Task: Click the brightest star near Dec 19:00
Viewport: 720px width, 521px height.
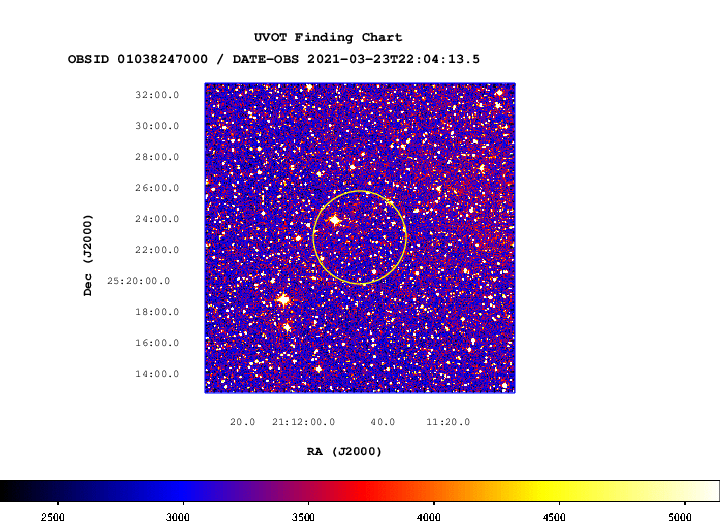Action: 283,300
